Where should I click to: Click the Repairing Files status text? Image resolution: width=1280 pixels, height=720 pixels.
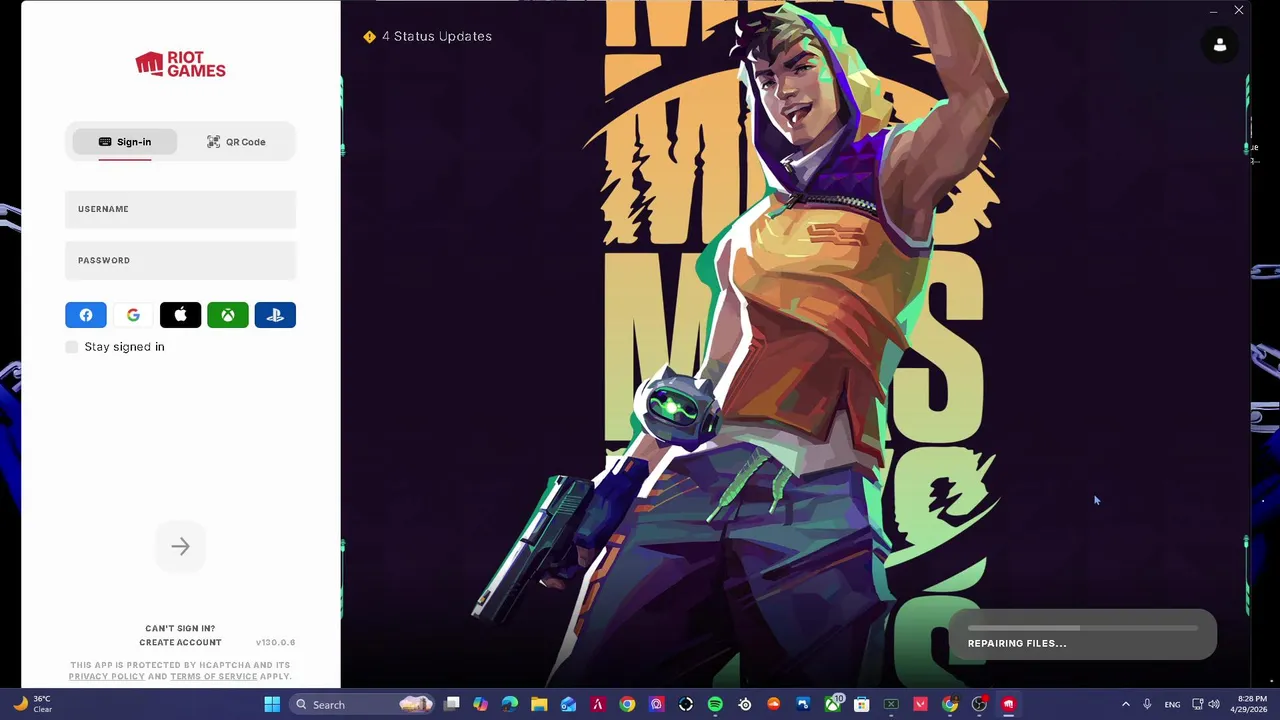(1017, 643)
